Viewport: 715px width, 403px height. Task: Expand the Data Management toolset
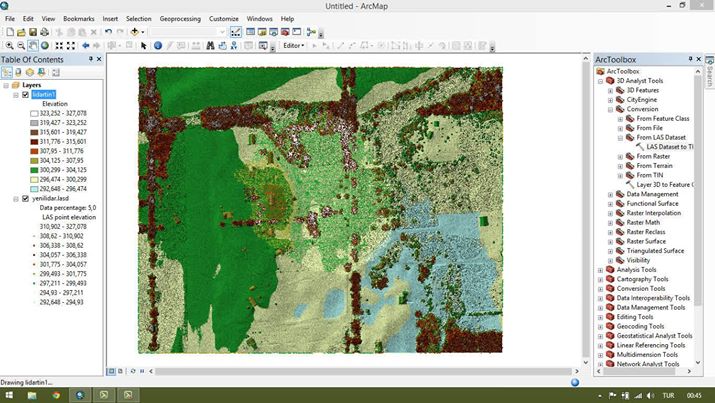coord(611,195)
